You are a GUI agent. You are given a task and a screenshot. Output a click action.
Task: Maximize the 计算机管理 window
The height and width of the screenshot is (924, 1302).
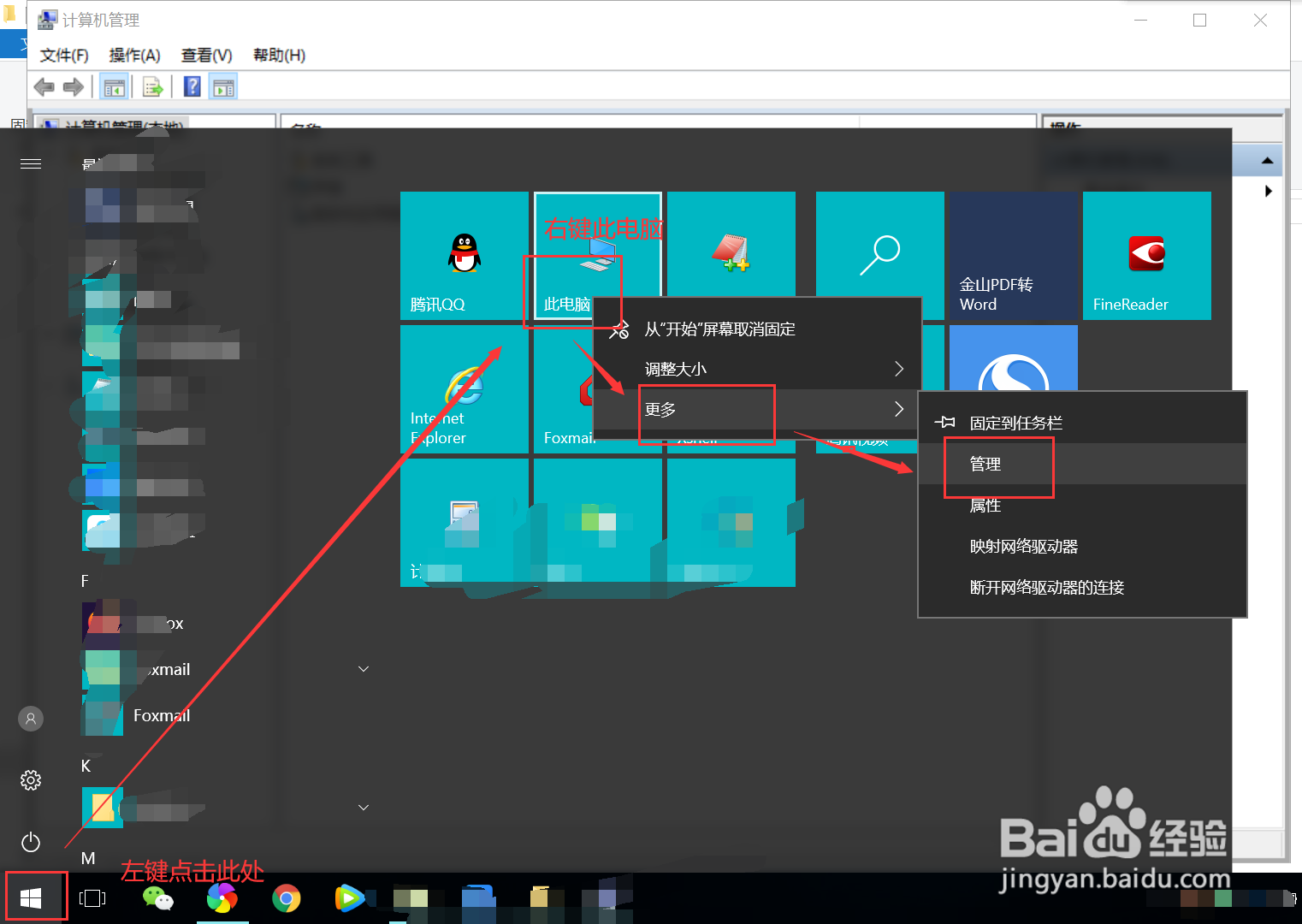pos(1200,21)
